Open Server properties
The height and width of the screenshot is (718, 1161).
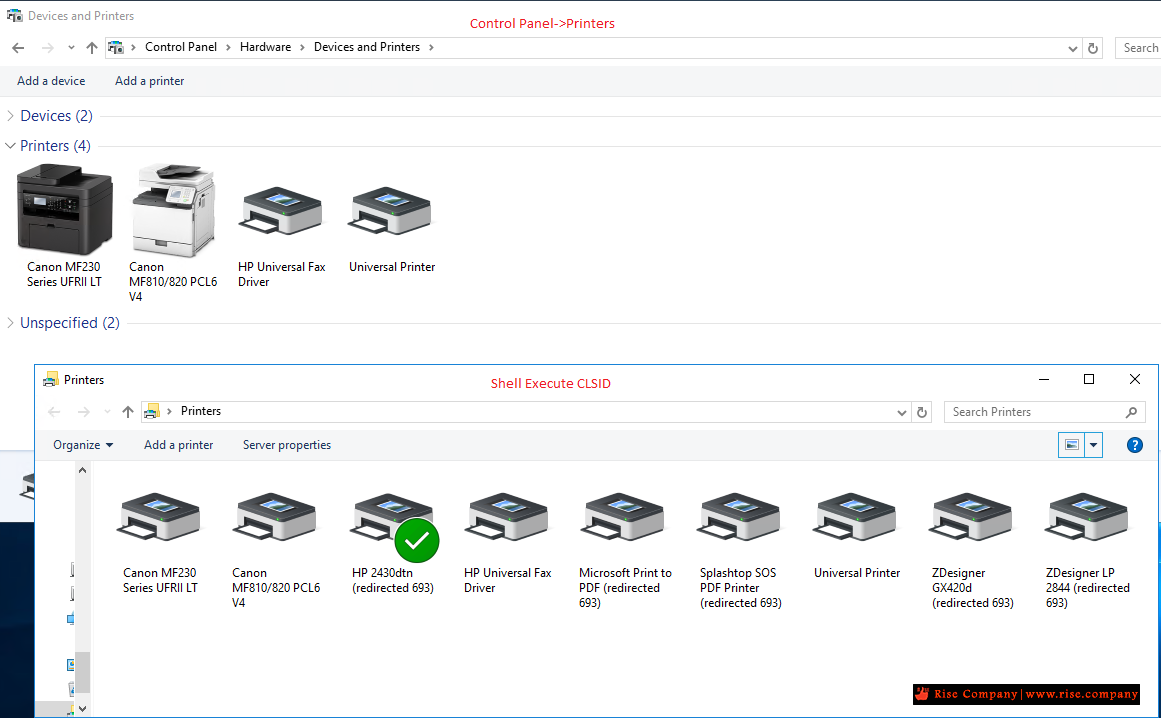coord(287,445)
